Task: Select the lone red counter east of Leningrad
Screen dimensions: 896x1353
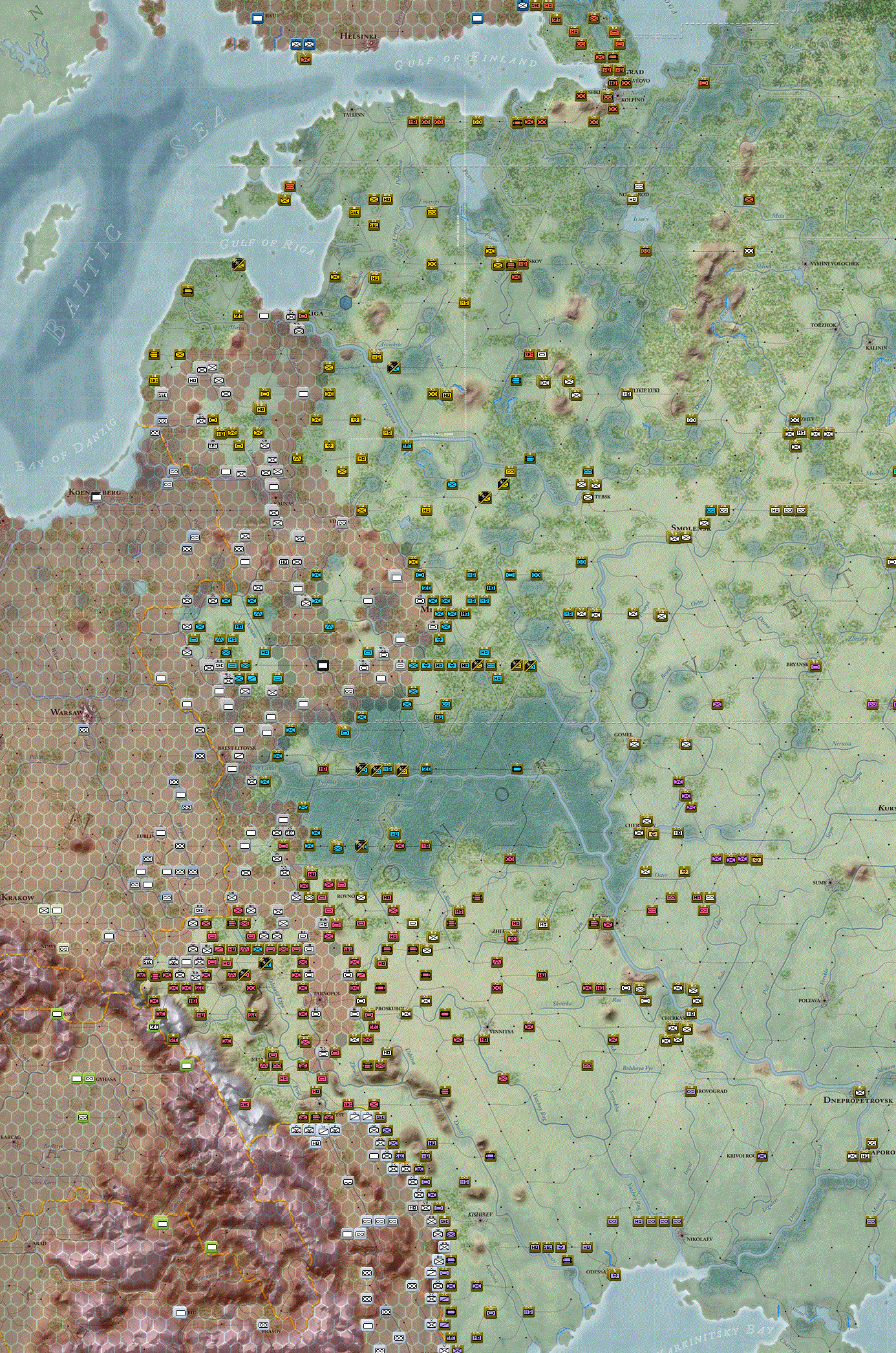Action: [x=704, y=83]
